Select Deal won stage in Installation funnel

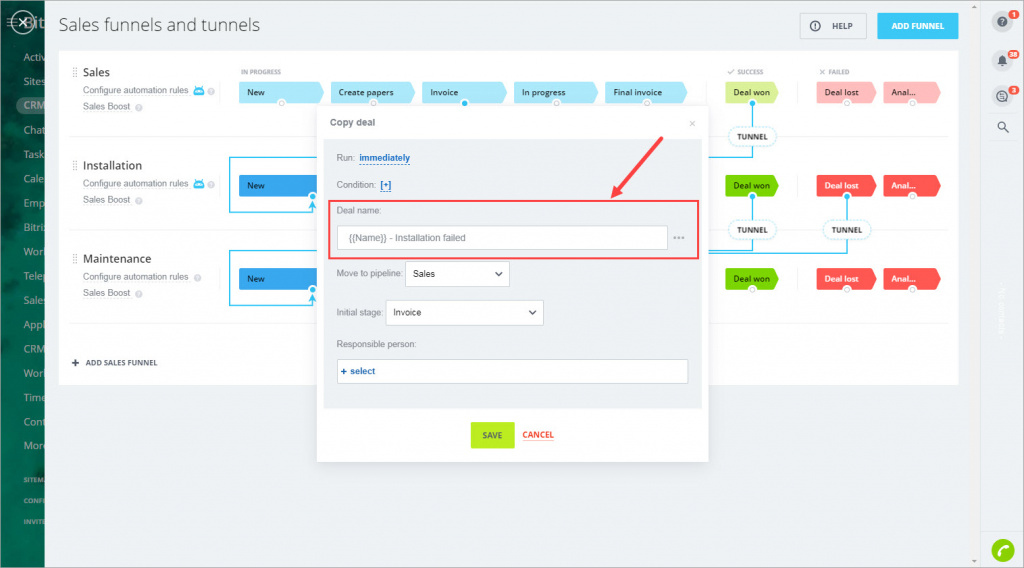point(752,185)
